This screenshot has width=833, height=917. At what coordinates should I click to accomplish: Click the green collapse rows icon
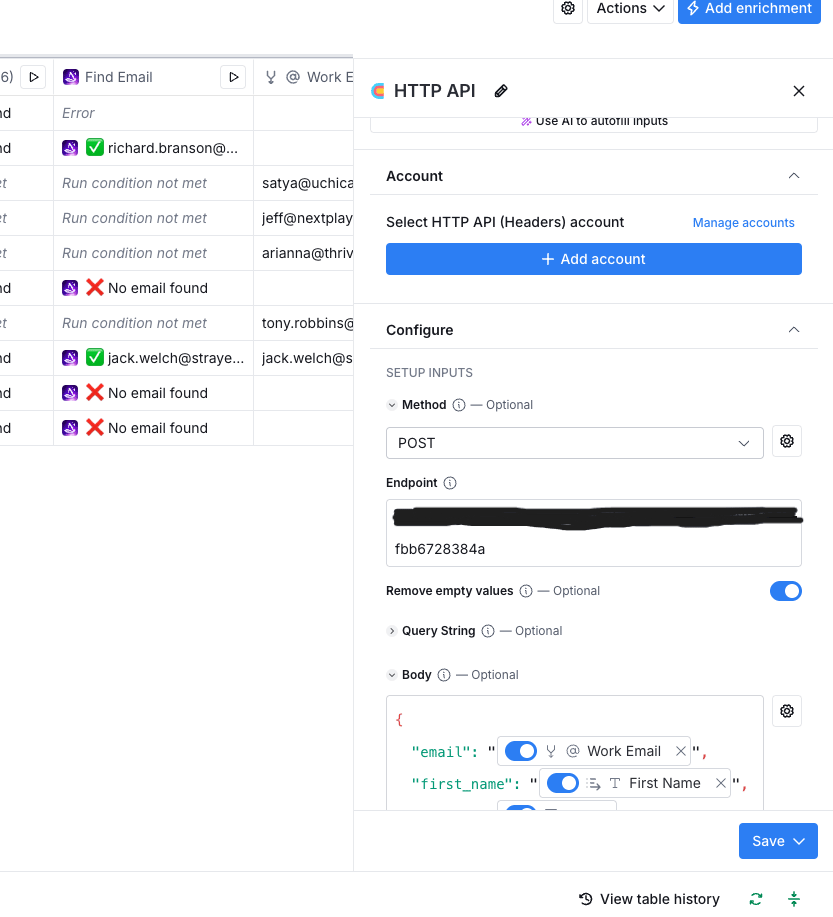pyautogui.click(x=794, y=899)
